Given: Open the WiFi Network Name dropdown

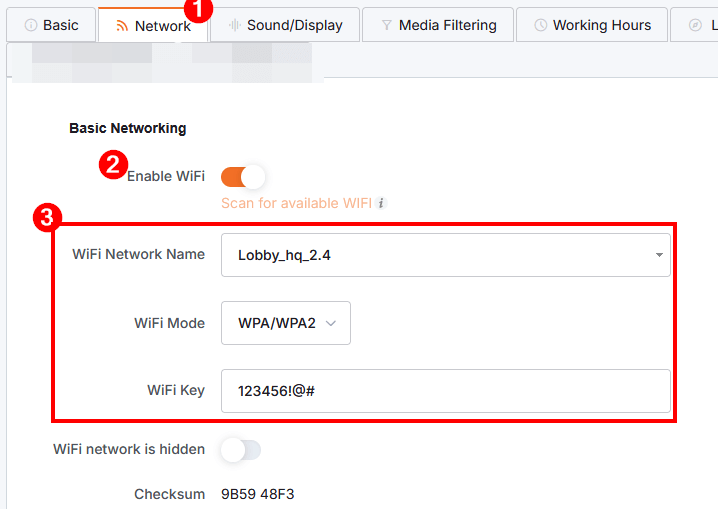Looking at the screenshot, I should click(x=445, y=255).
